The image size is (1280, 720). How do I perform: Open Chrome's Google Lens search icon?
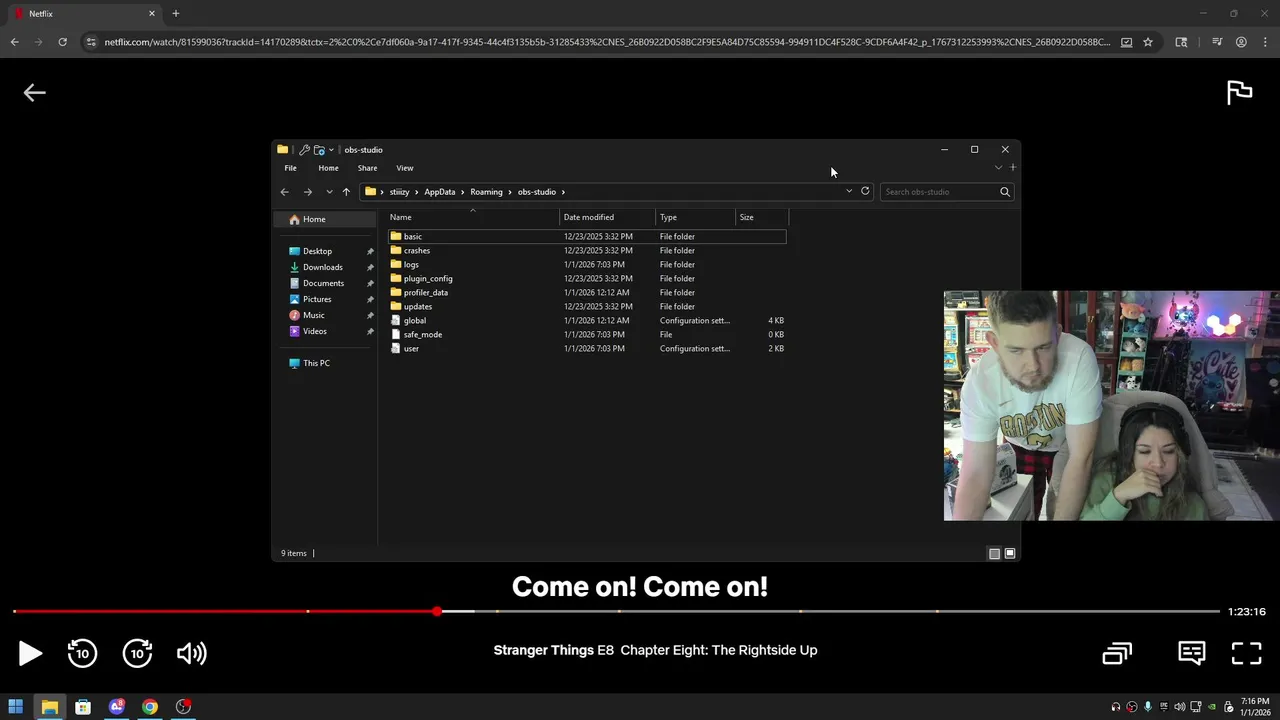pos(1181,42)
